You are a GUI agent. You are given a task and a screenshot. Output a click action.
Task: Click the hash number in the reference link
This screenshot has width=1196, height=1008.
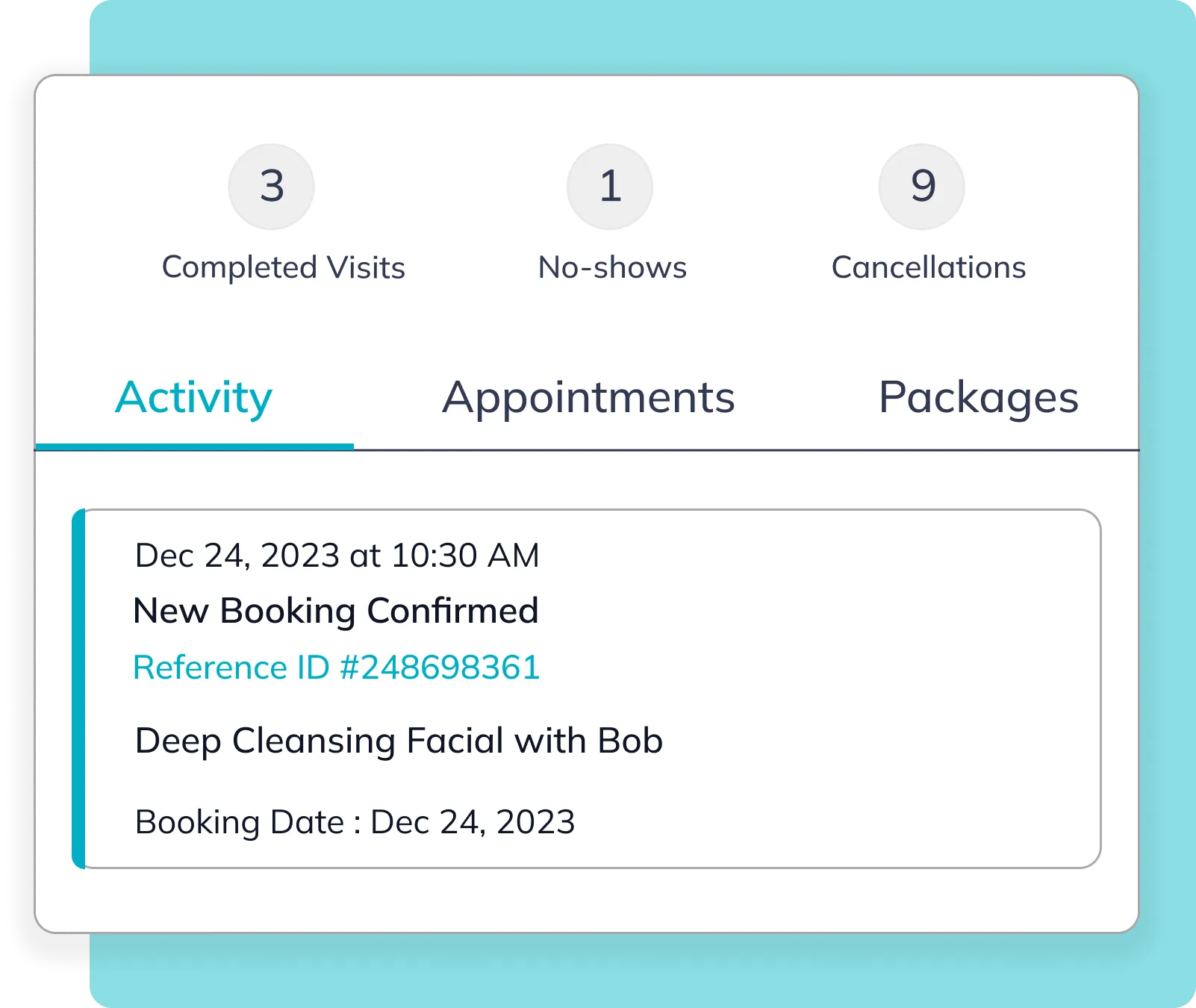tap(440, 668)
